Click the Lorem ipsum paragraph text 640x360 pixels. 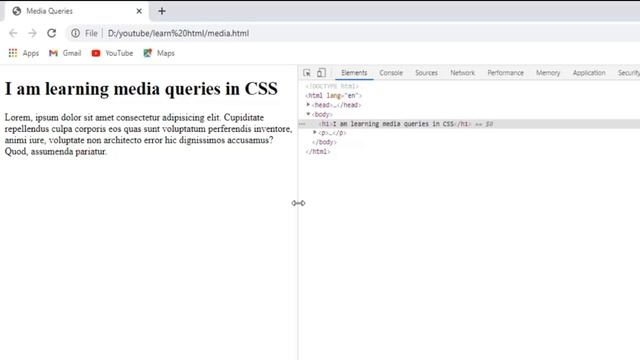click(149, 134)
